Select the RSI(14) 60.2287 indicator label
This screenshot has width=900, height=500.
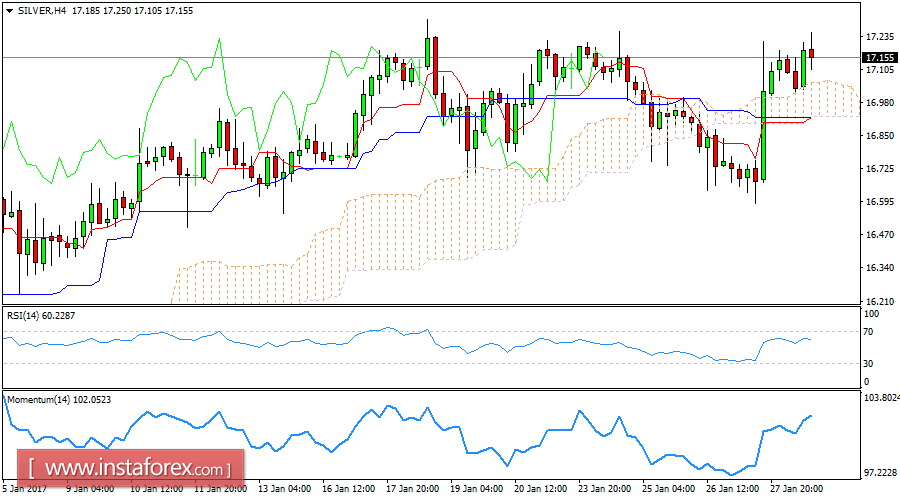point(41,315)
